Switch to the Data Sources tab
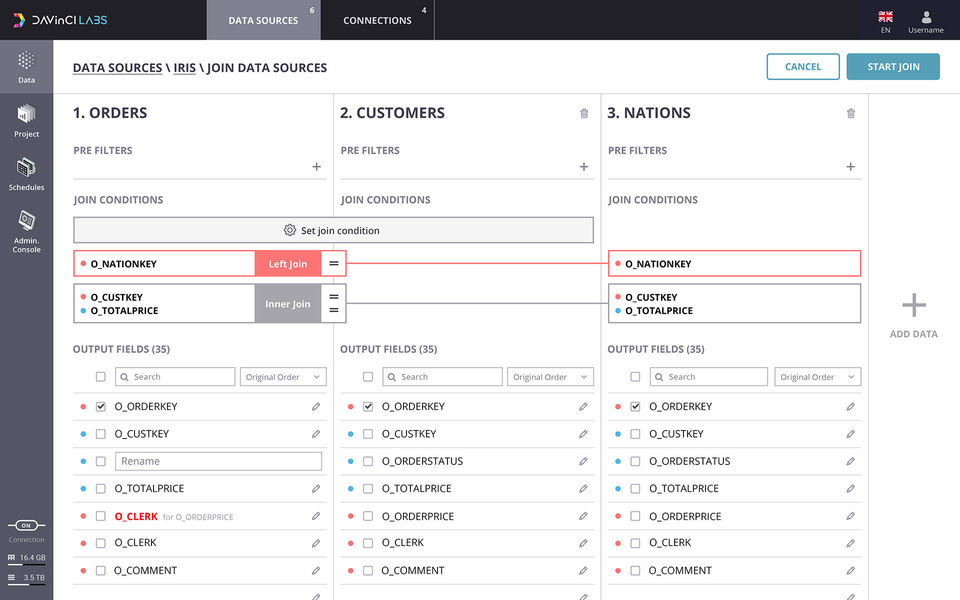Image resolution: width=960 pixels, height=600 pixels. pyautogui.click(x=263, y=20)
